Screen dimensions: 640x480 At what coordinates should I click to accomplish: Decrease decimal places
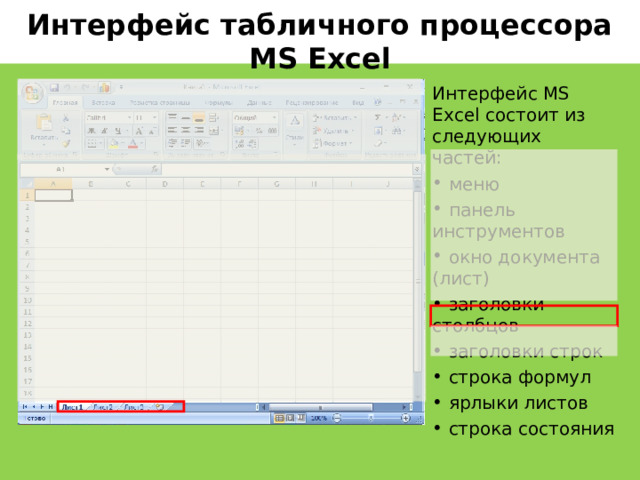point(253,143)
